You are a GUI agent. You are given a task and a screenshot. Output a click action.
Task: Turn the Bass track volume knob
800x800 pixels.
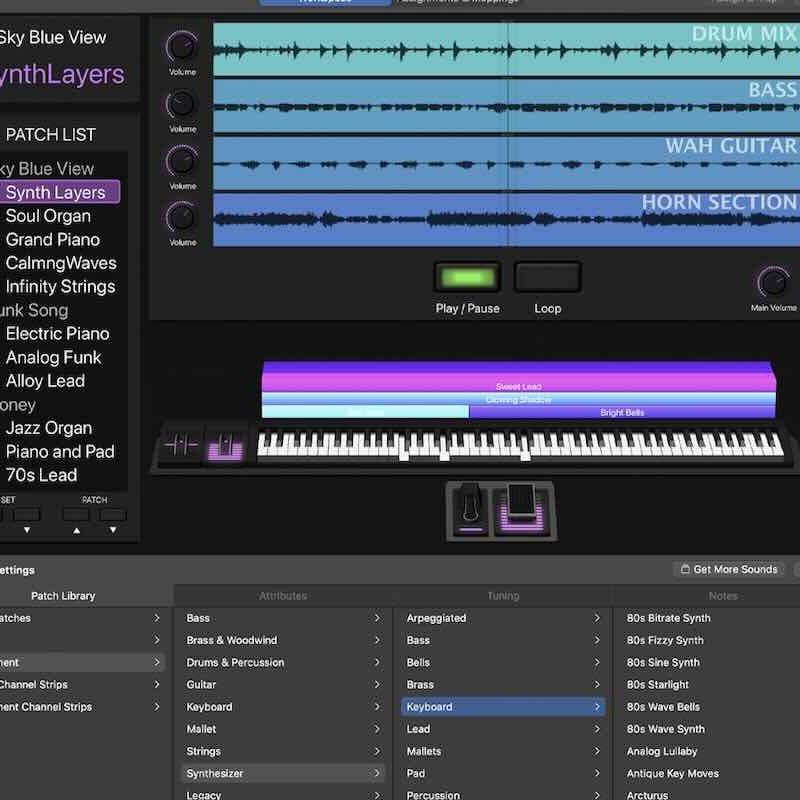coord(182,104)
